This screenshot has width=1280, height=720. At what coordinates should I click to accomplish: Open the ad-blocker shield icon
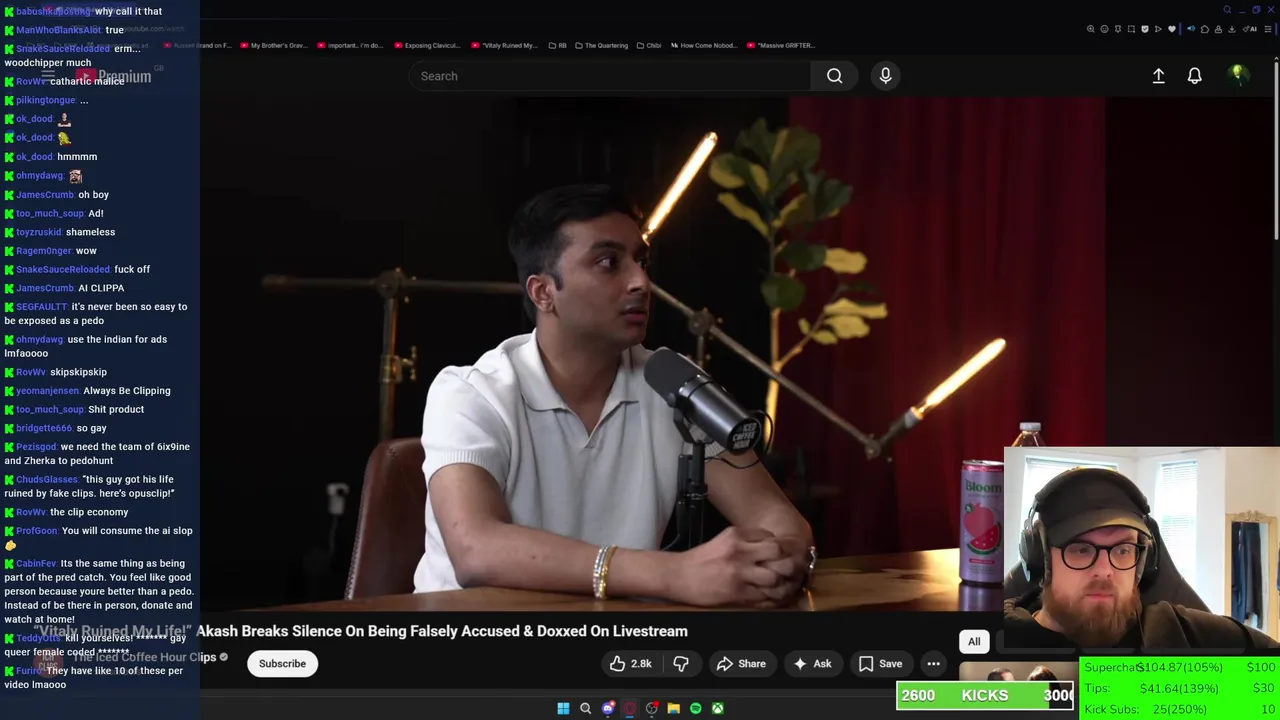pos(1145,29)
